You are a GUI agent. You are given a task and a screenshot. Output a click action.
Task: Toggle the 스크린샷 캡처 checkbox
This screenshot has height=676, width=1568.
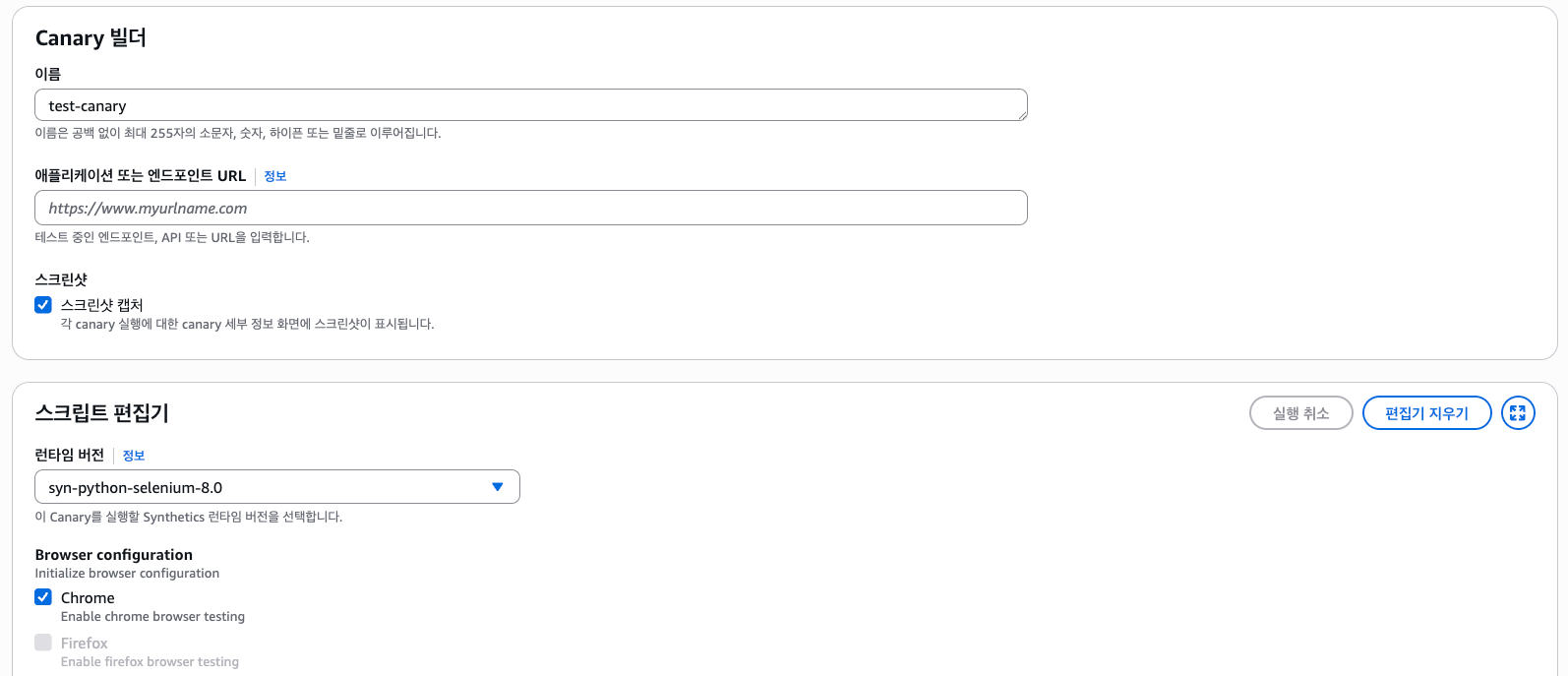[x=43, y=305]
